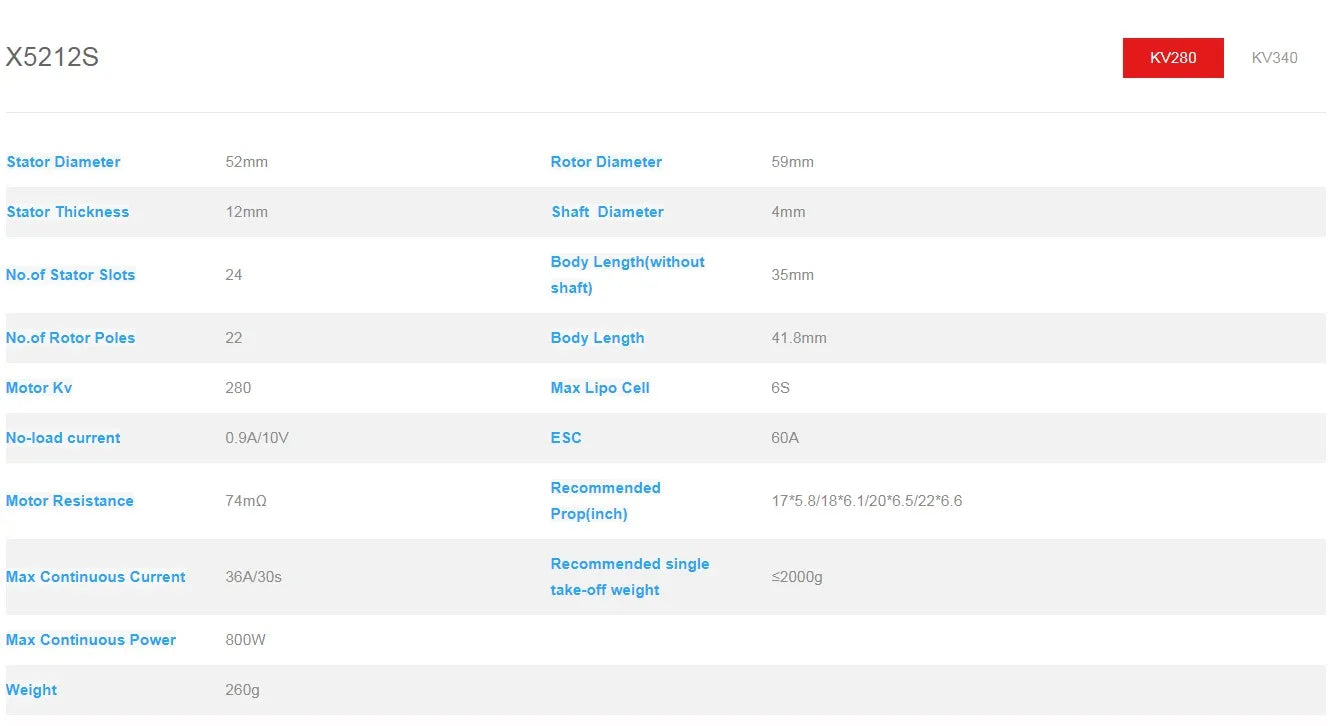The height and width of the screenshot is (726, 1336).
Task: Click the 41.8mm body length value
Action: click(799, 338)
